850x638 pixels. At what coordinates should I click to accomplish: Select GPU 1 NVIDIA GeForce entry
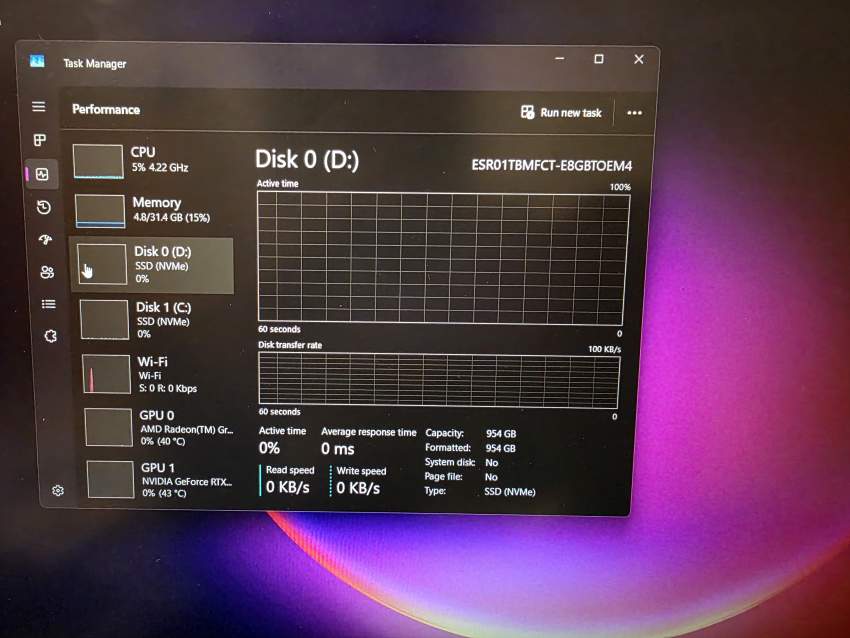[162, 480]
